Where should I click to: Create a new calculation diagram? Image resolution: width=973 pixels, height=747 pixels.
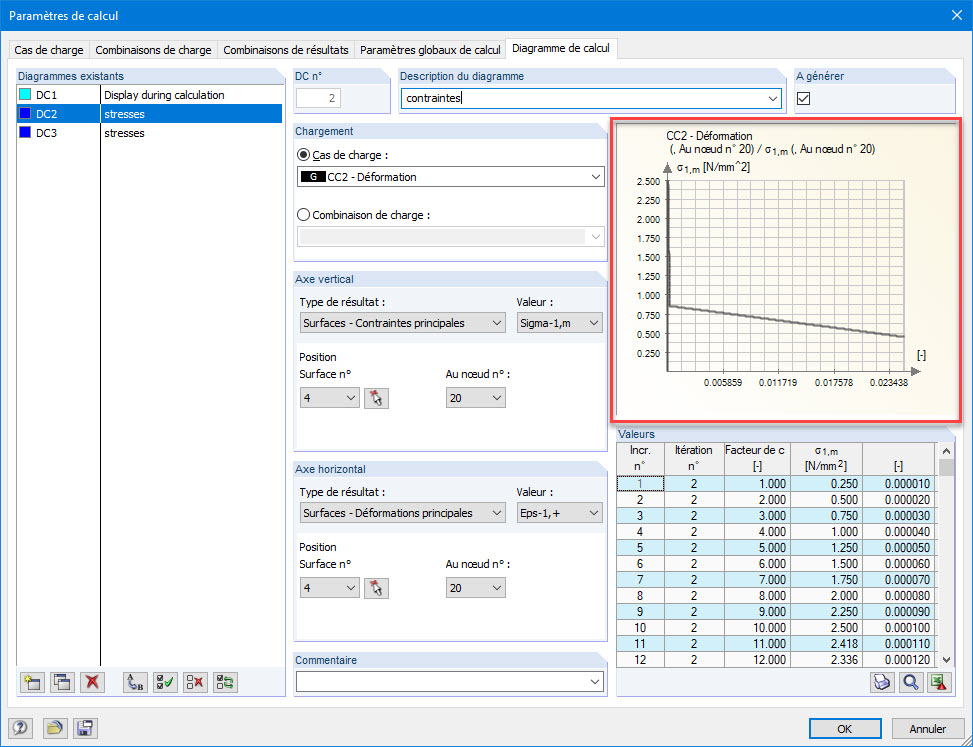[x=32, y=682]
